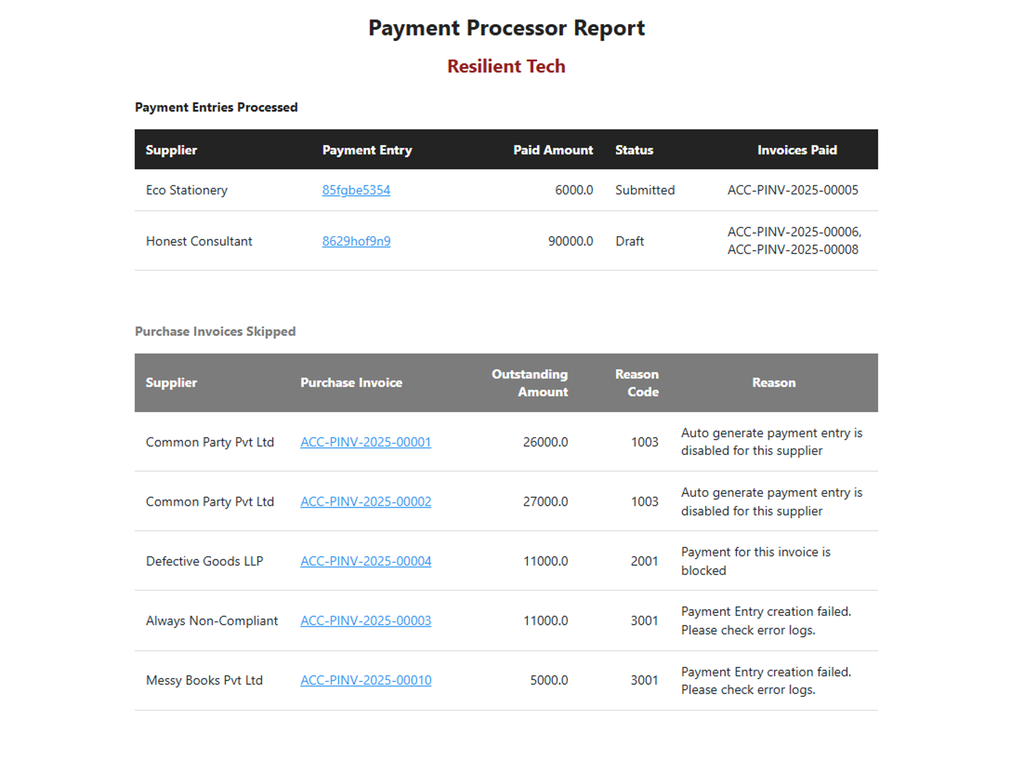Select the Messy Books Pvt Ltd supplier cell
1024x760 pixels.
pos(204,680)
